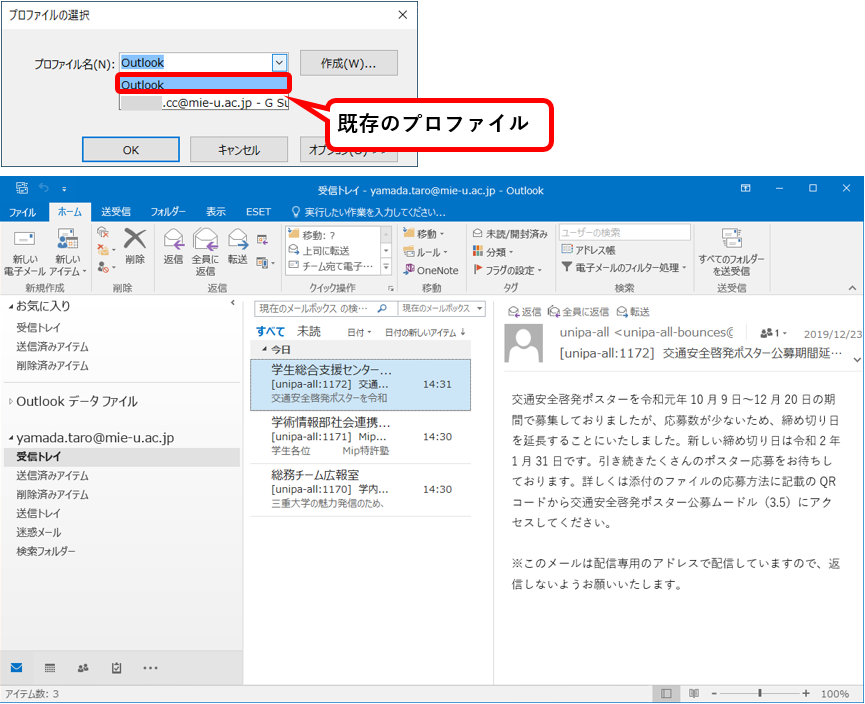This screenshot has height=704, width=865.
Task: Open 電子メールのフィルター処理 dropdown
Action: coord(624,268)
